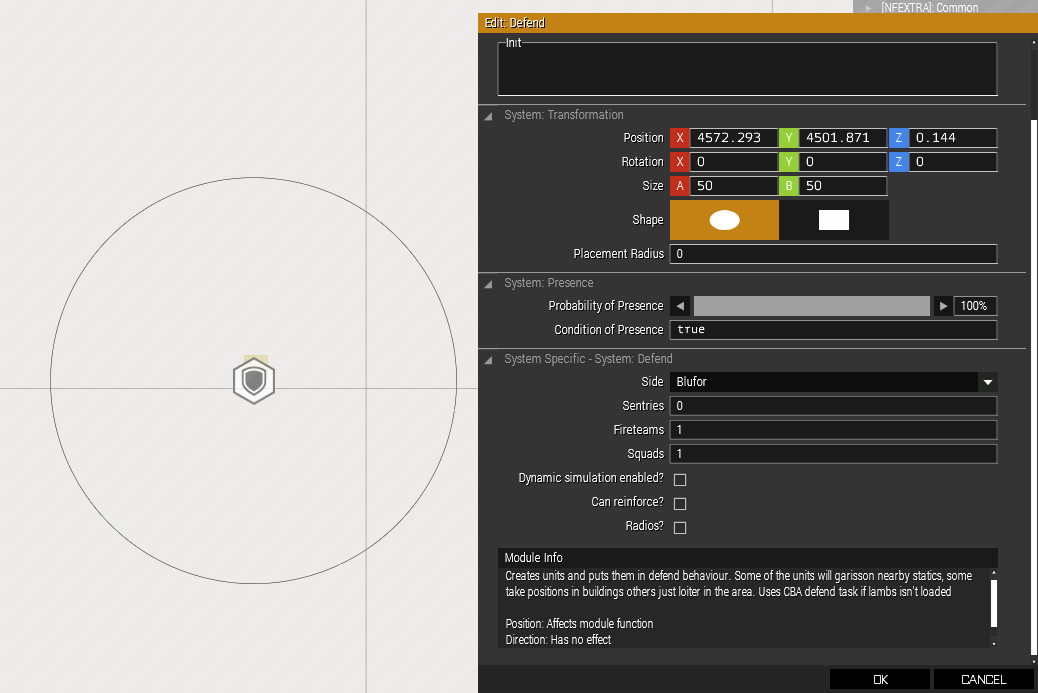The height and width of the screenshot is (693, 1038).
Task: Open the Side dropdown showing Blufor
Action: click(833, 382)
